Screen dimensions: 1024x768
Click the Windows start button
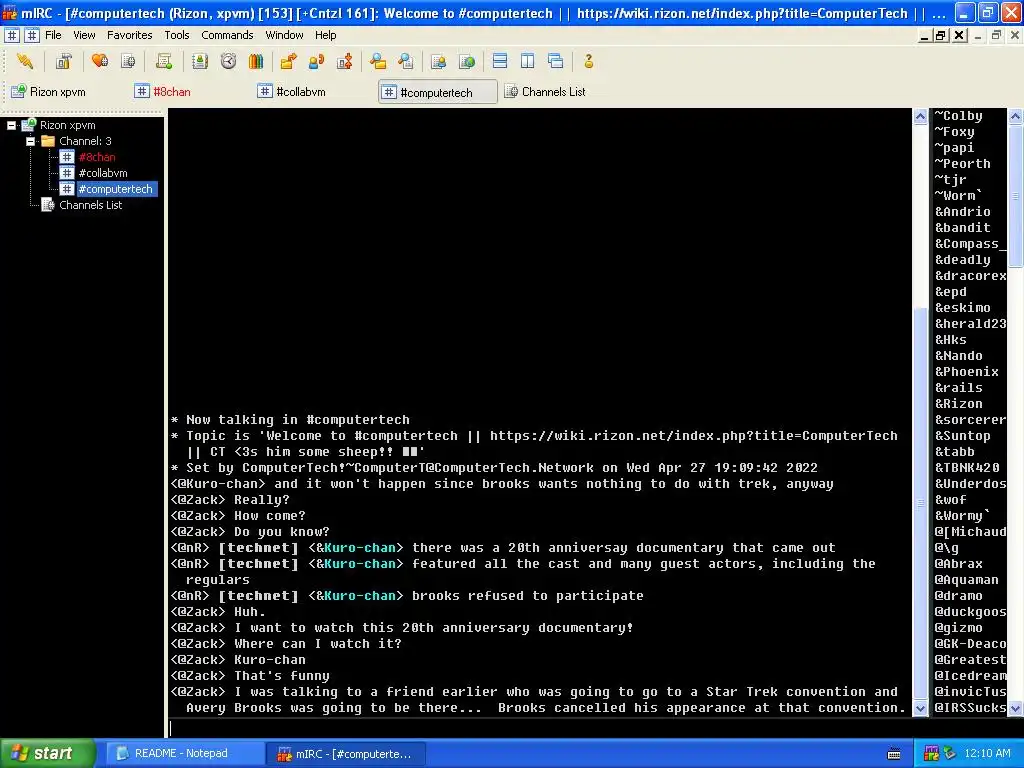coord(47,754)
